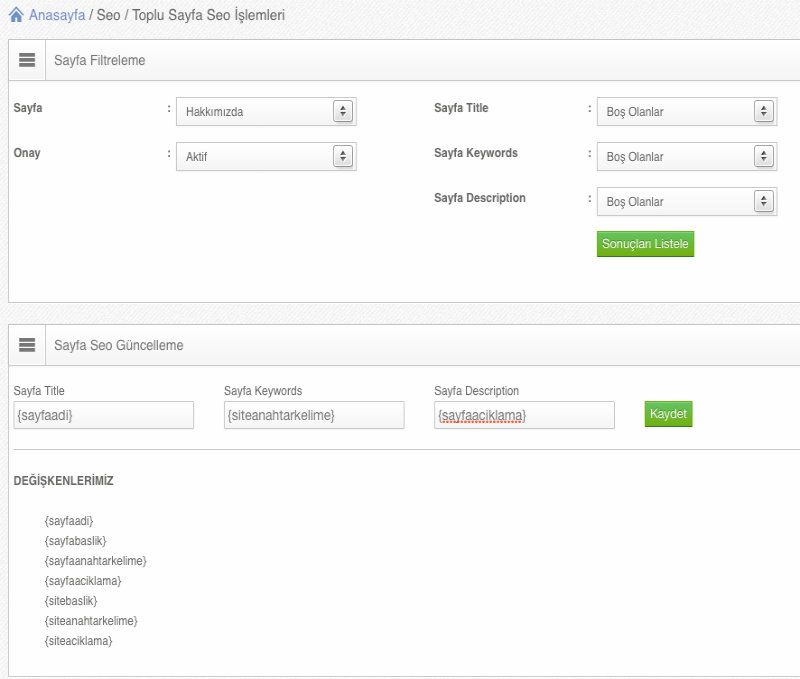This screenshot has width=800, height=679.
Task: Click the Sayfa Seo Güncelleme panel menu icon
Action: [27, 345]
